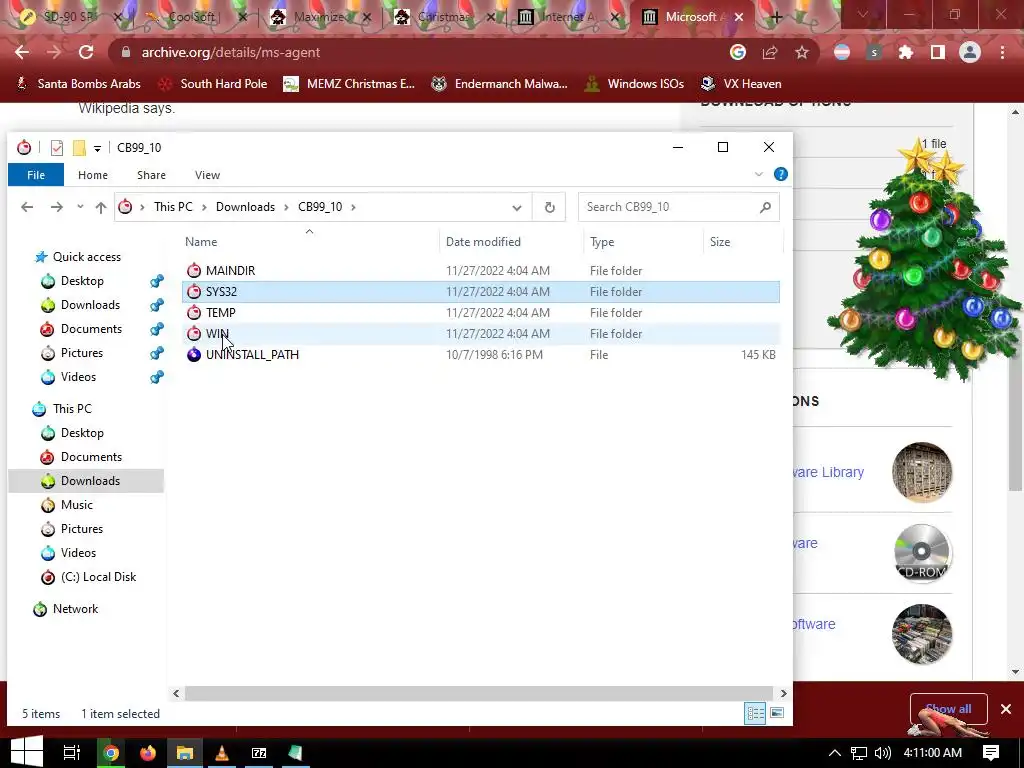
Task: Show hidden system tray icons
Action: tap(834, 753)
